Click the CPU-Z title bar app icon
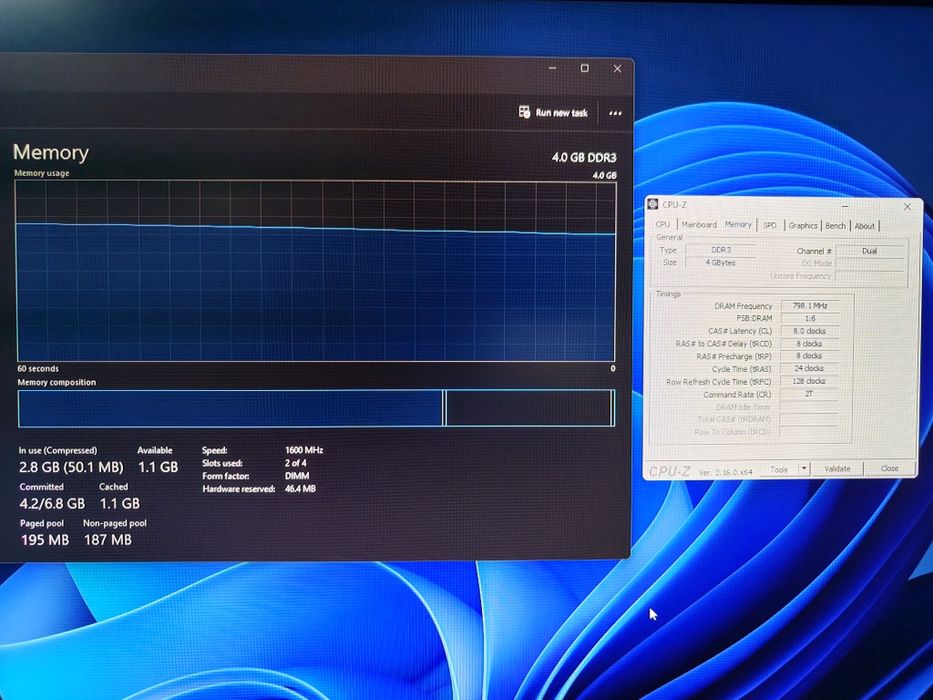The image size is (933, 700). 653,204
